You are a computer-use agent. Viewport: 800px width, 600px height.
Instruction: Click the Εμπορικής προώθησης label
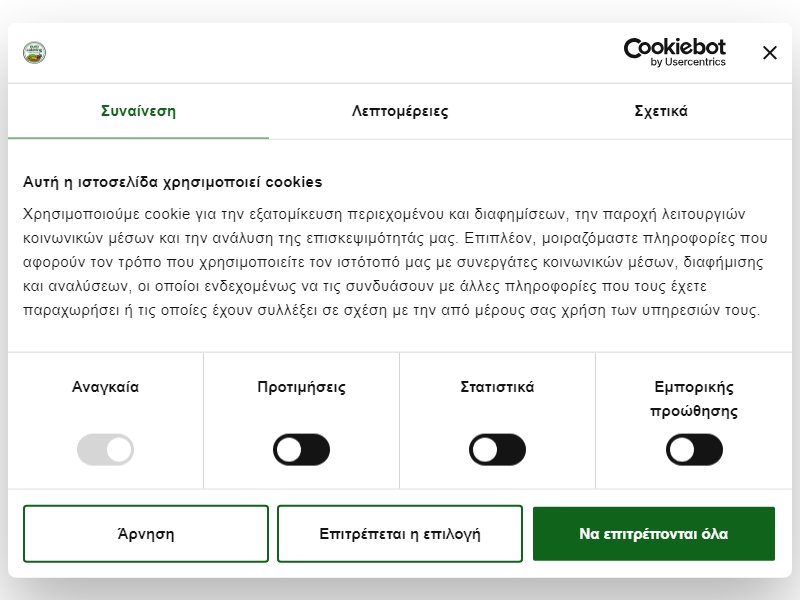coord(694,399)
